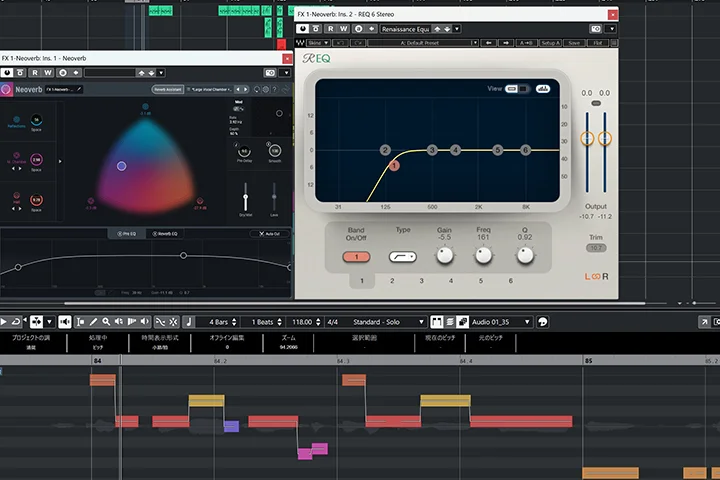Screen dimensions: 720x480
Task: Click the Flat button in REQ toolbar
Action: pos(597,43)
